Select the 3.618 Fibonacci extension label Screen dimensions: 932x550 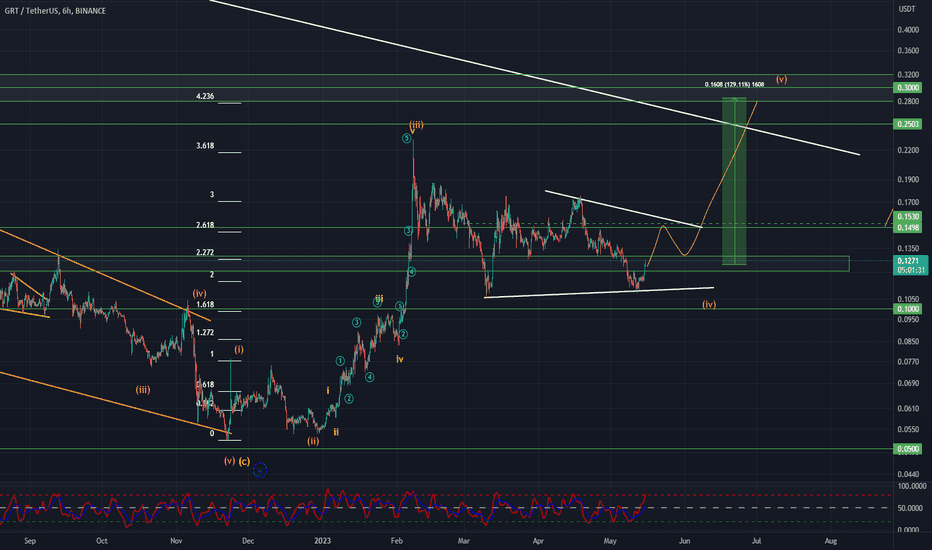click(x=205, y=146)
